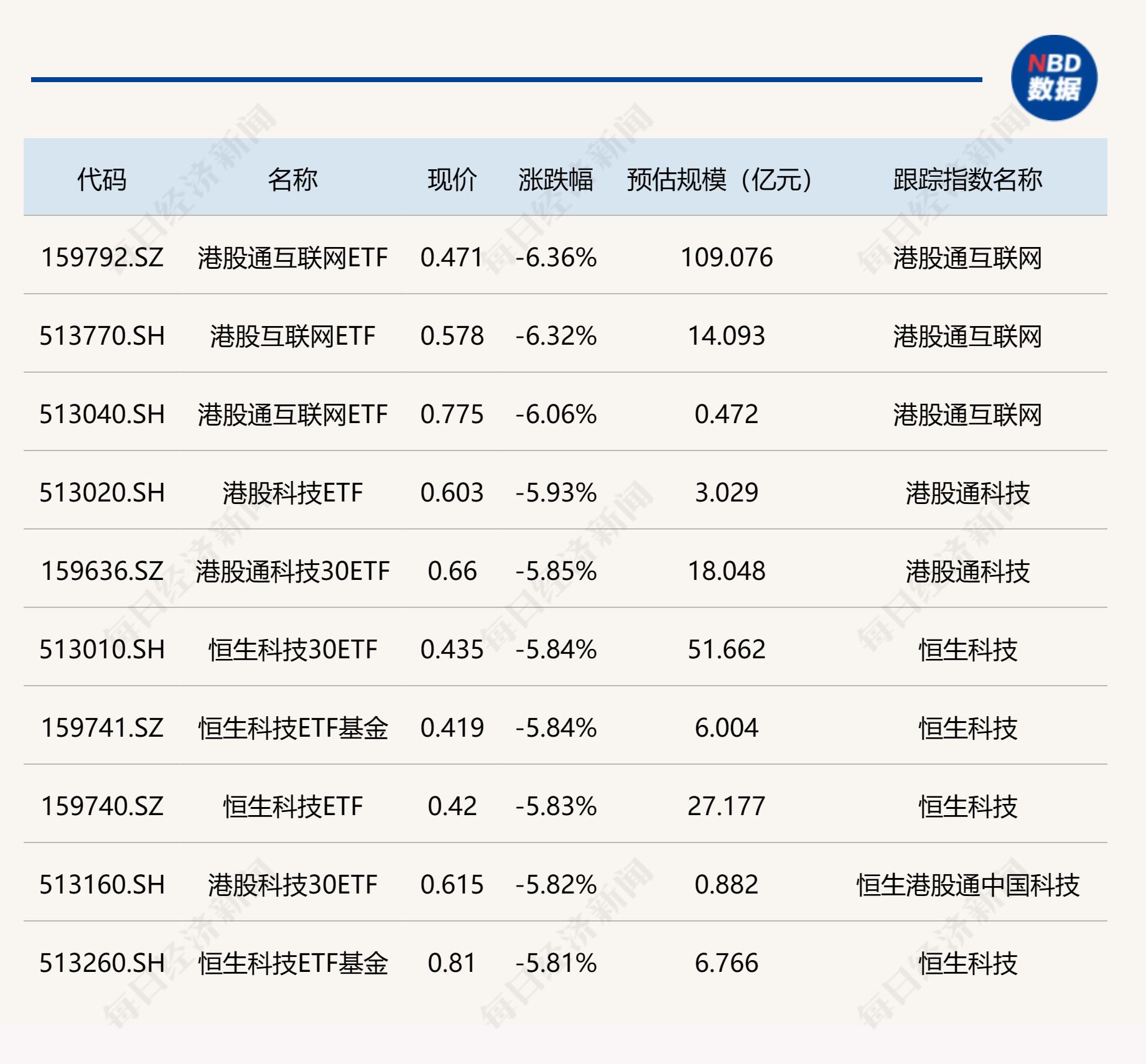
Task: Click 港股通科技 index in row 513020.SH
Action: click(x=967, y=493)
